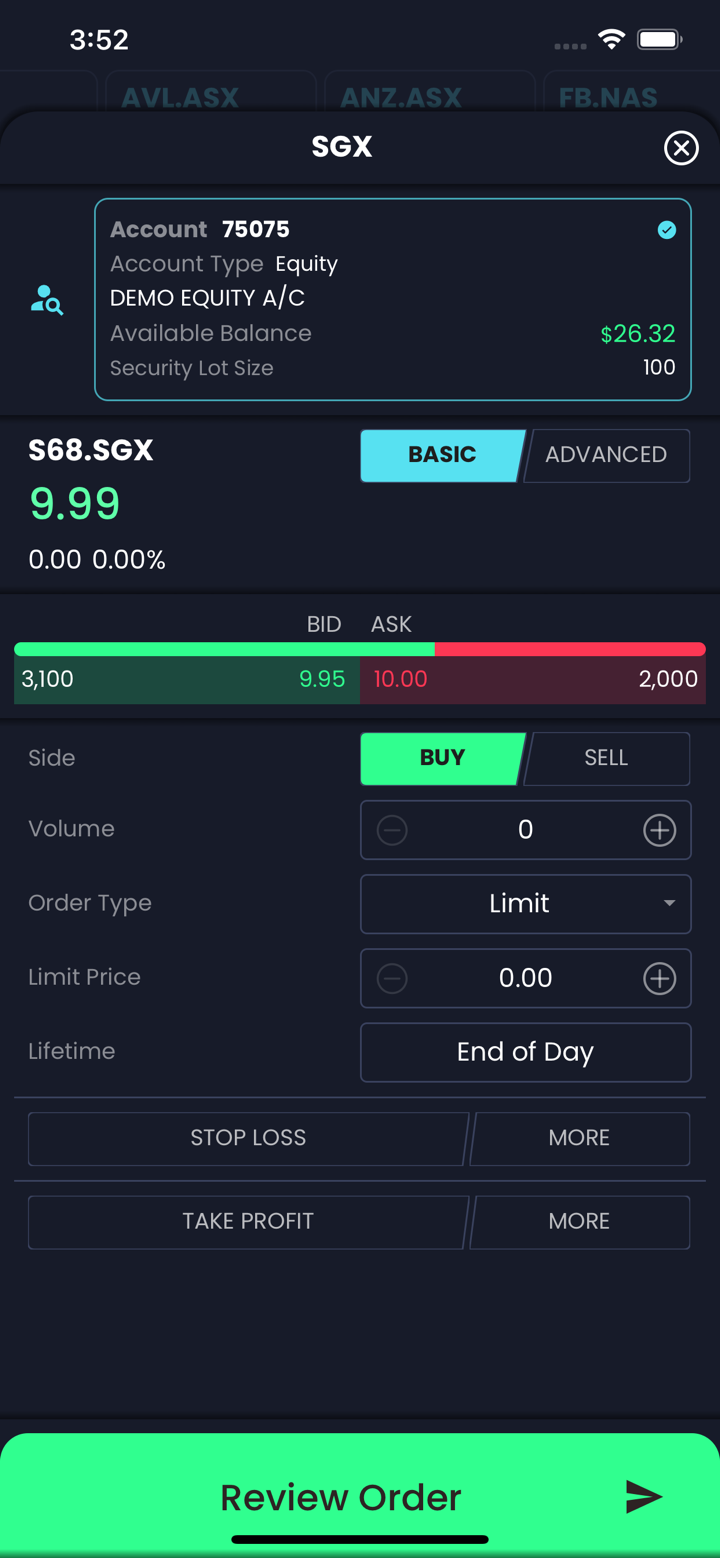The height and width of the screenshot is (1558, 720).
Task: Tap the Volume input field
Action: (x=525, y=830)
